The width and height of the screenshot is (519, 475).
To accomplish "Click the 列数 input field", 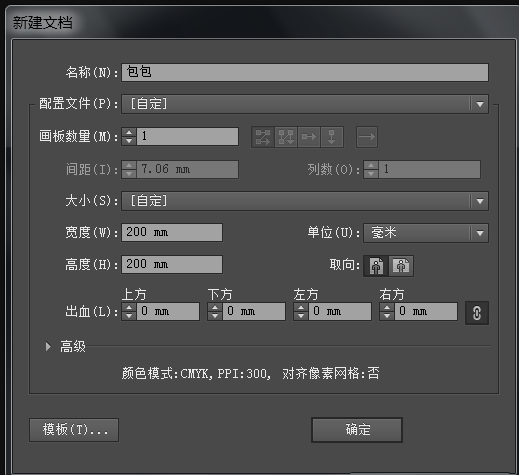I will click(x=430, y=169).
